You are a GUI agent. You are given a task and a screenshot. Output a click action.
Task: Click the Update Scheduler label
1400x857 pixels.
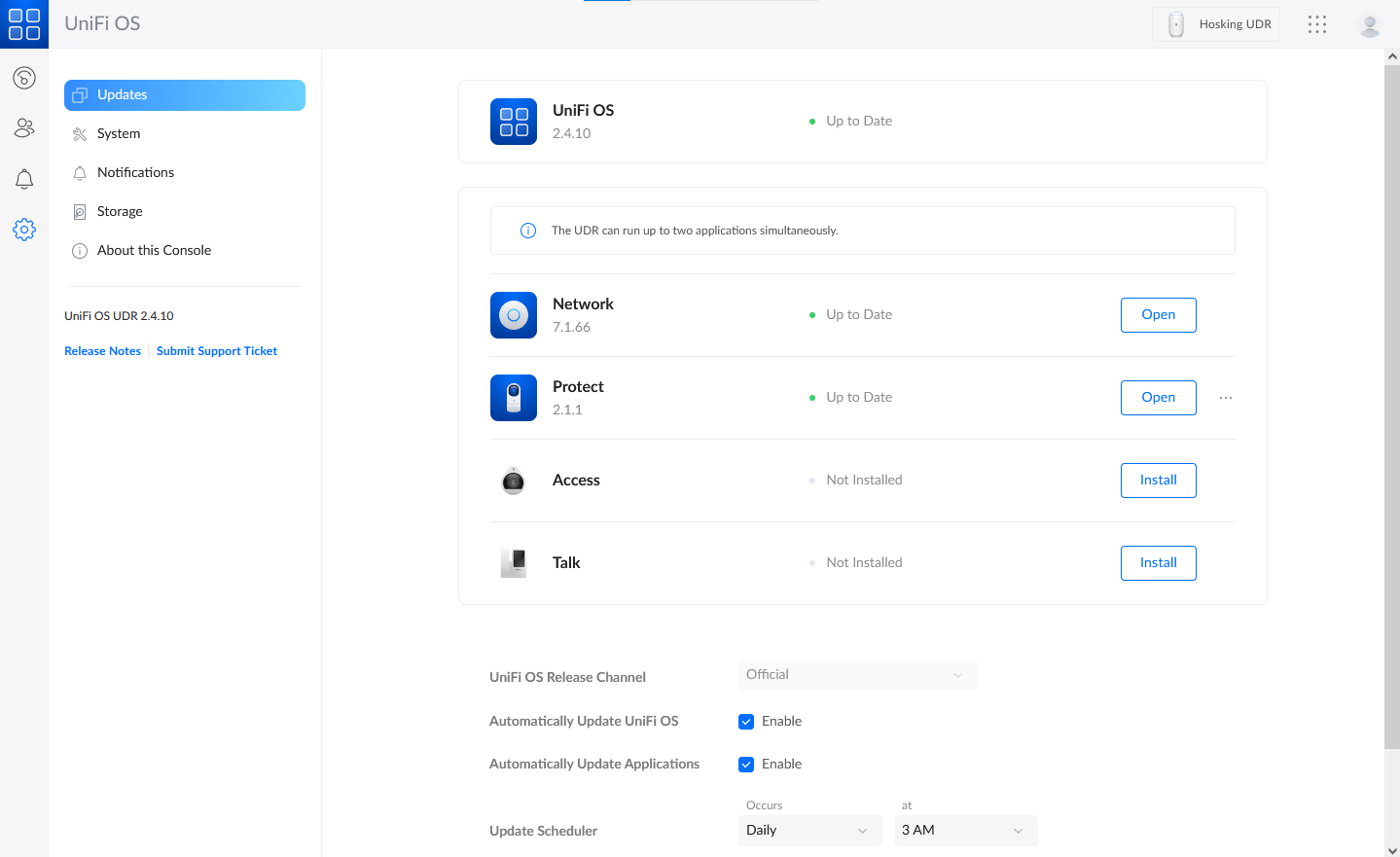tap(543, 832)
